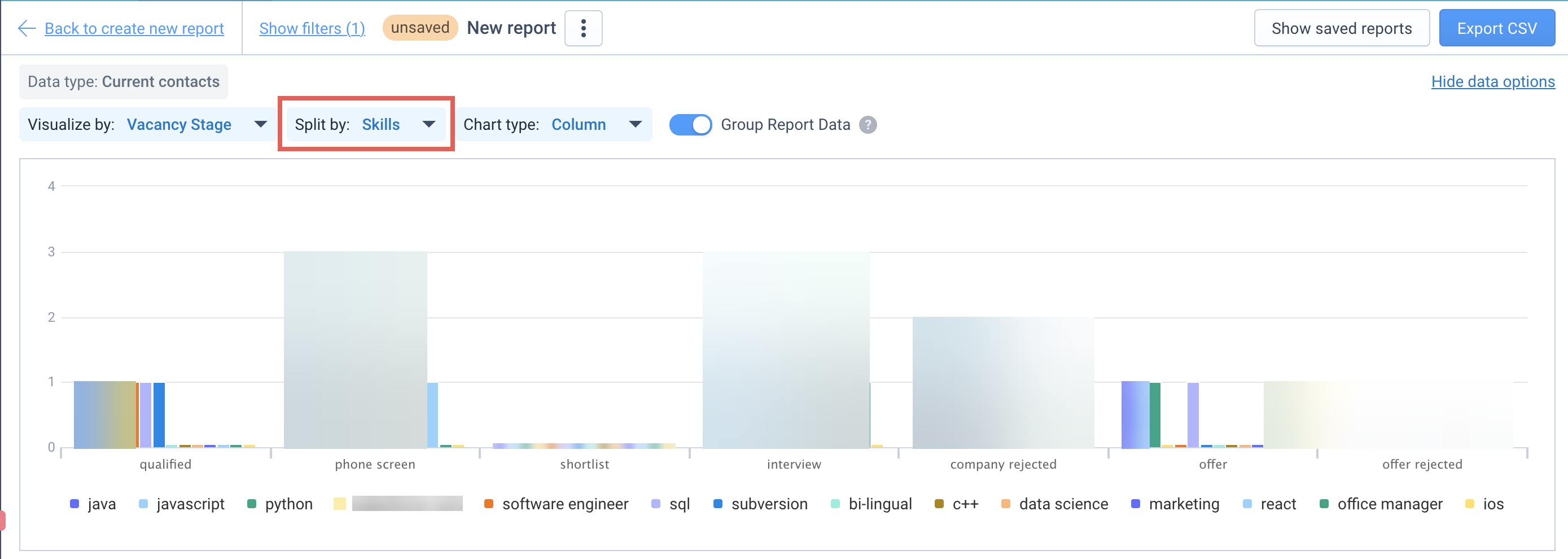Click the New report title
Screen dimensions: 1568x559
[x=511, y=28]
